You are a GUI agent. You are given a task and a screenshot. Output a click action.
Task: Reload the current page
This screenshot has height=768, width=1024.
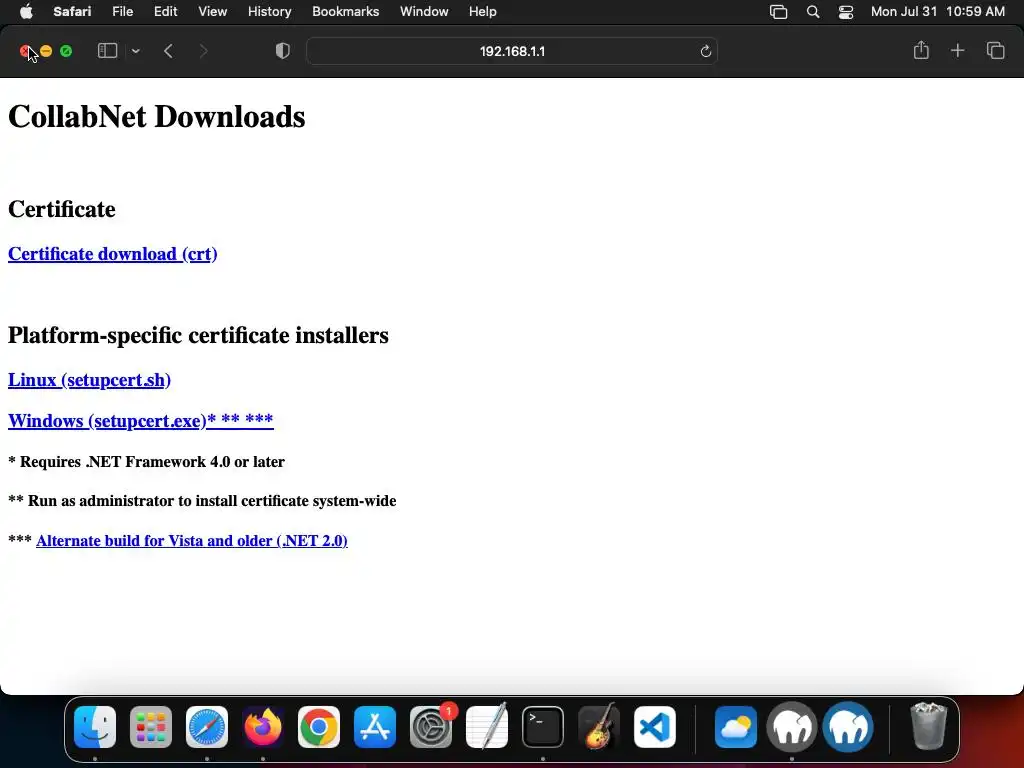(x=705, y=51)
